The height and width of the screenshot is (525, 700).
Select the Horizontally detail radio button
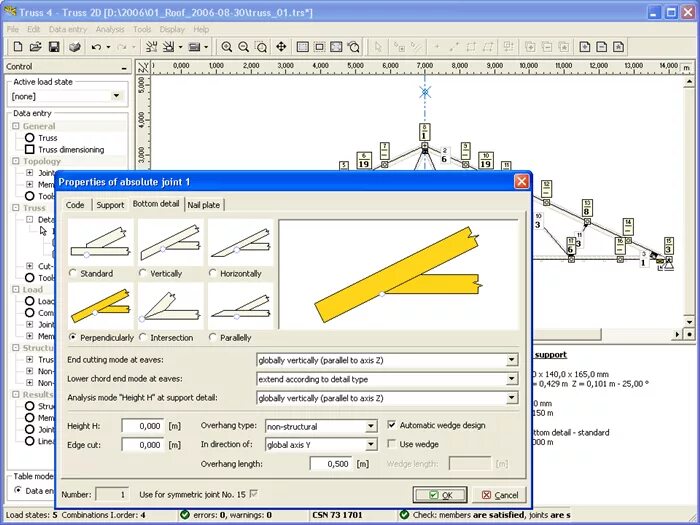coord(212,273)
